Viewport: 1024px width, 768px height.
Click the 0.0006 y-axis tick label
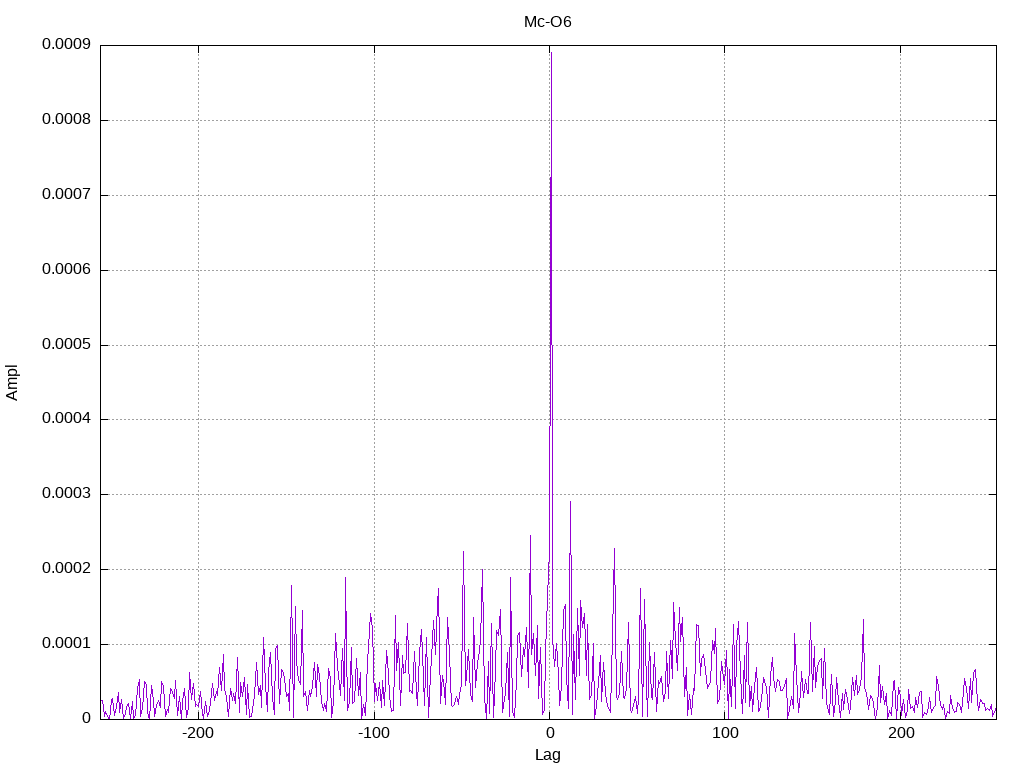(x=67, y=269)
